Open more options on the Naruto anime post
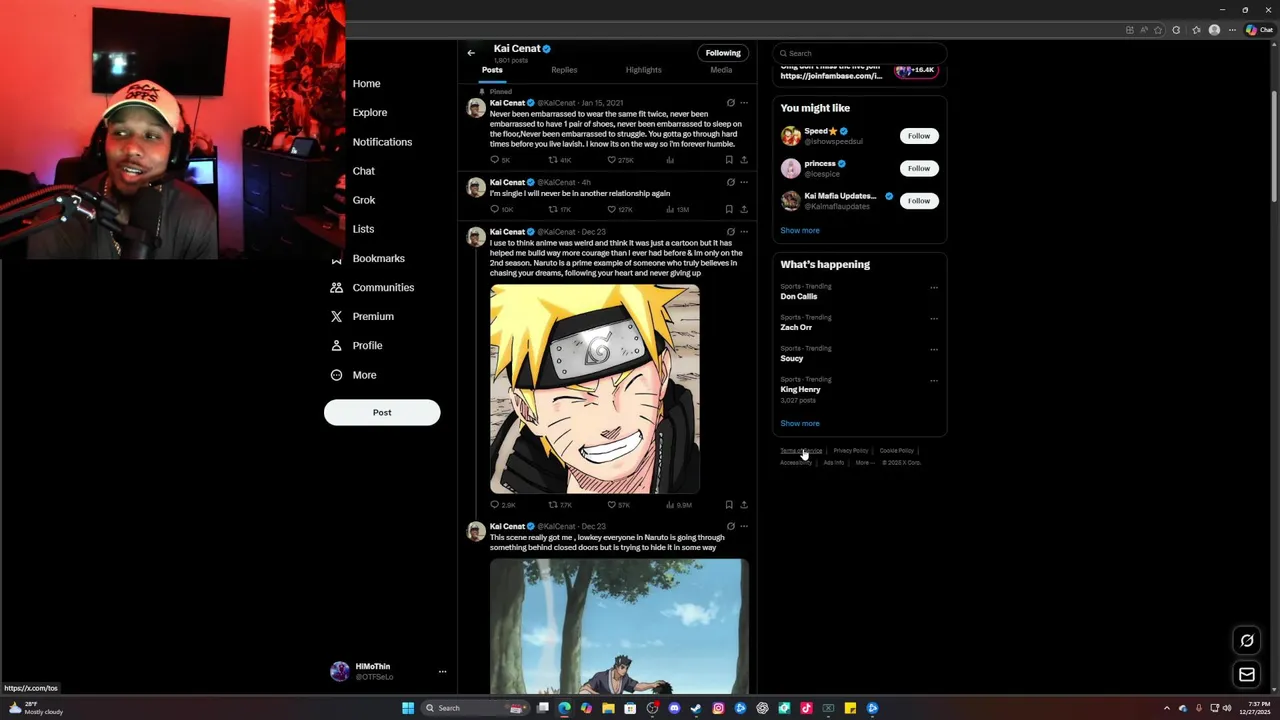Screen dimensions: 1280x720 coord(743,232)
